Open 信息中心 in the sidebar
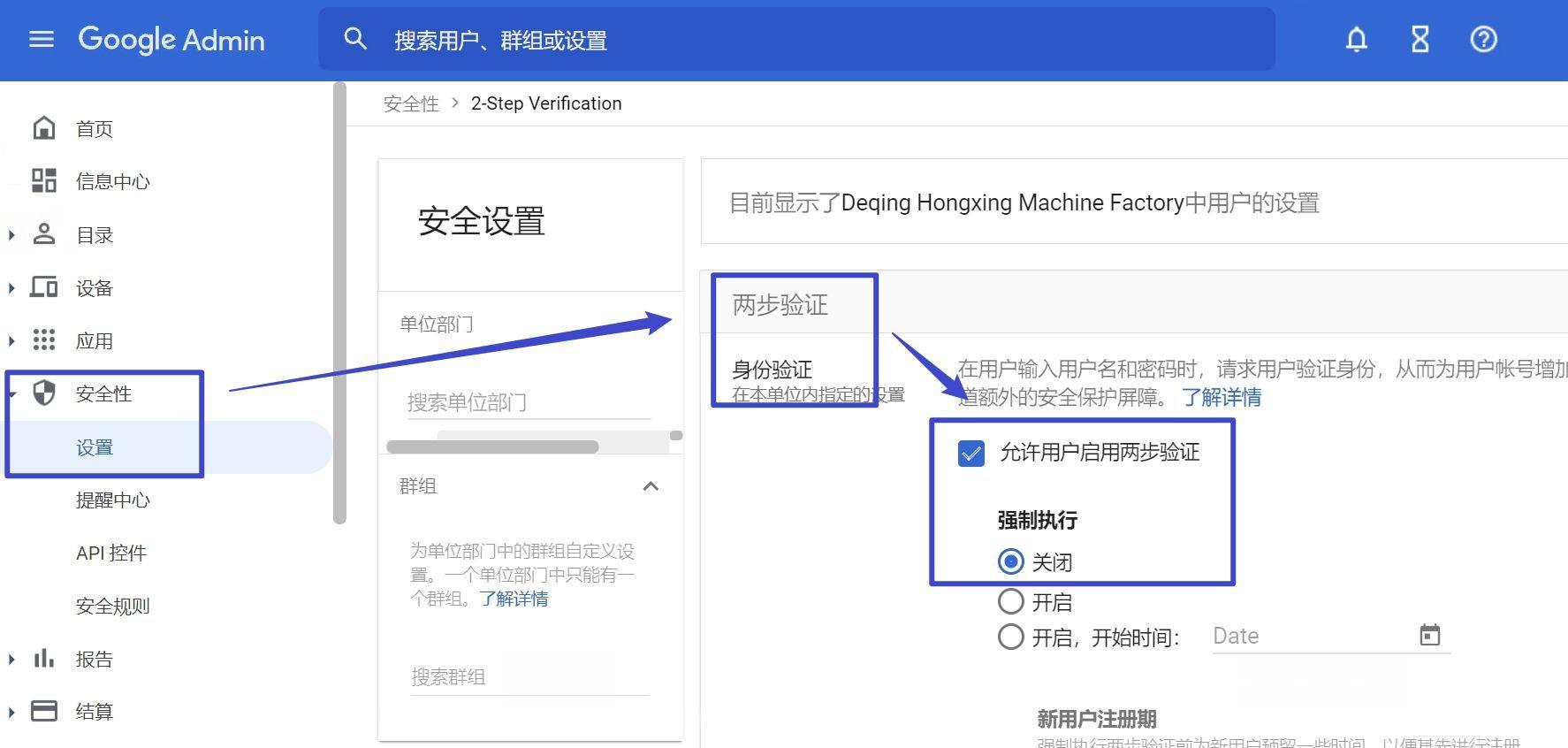Viewport: 1568px width, 748px height. [x=113, y=182]
